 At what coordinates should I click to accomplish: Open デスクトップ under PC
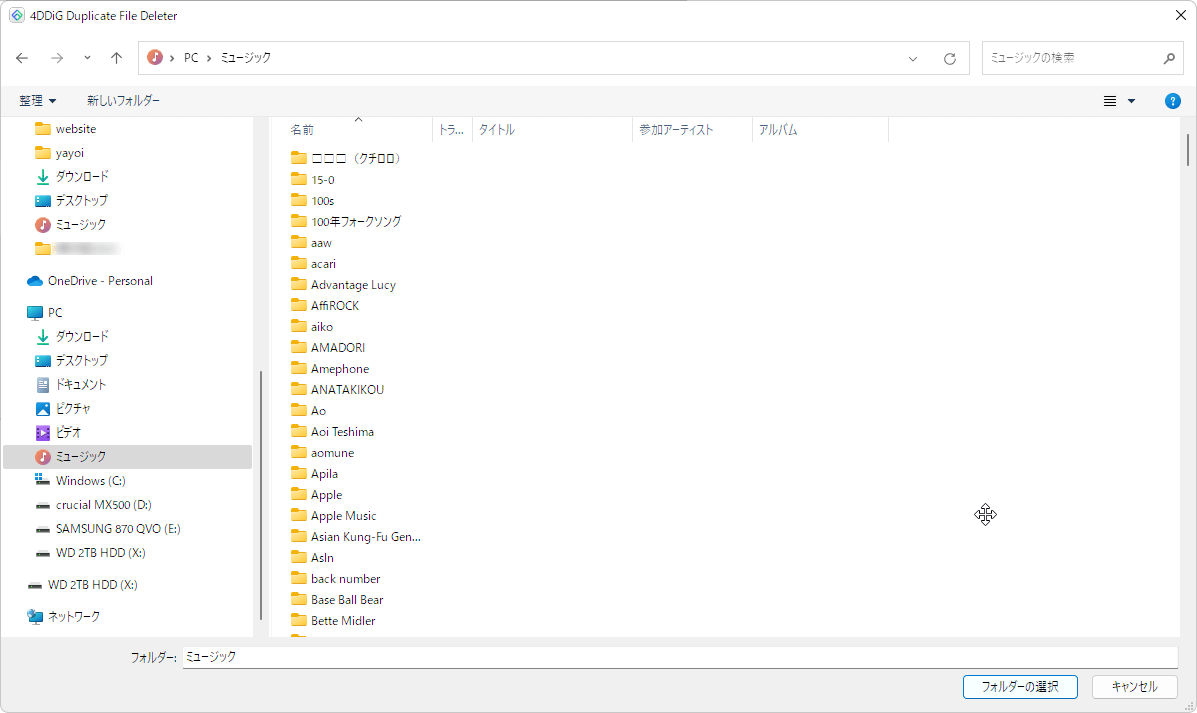(72, 360)
